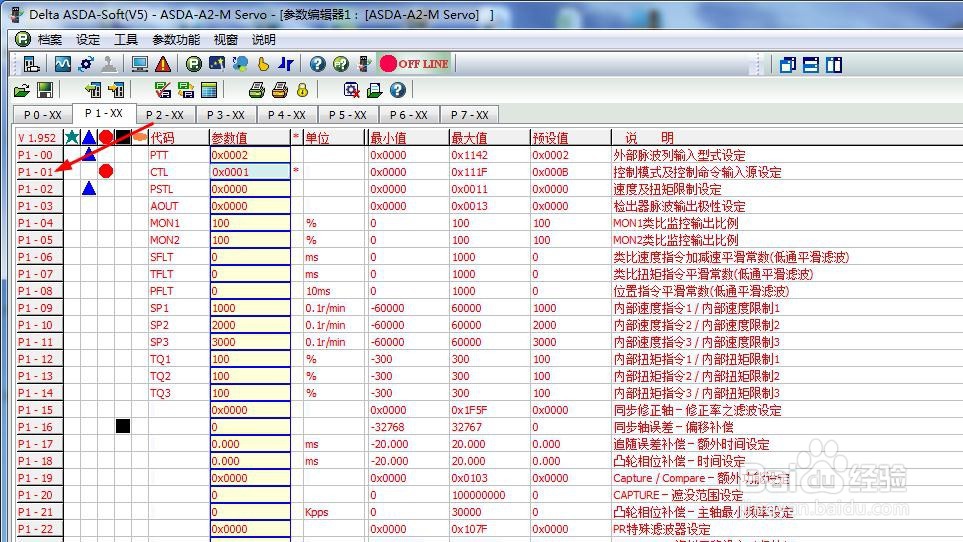Click the orange printer icon
Viewport: 963px width, 542px height.
tap(279, 91)
